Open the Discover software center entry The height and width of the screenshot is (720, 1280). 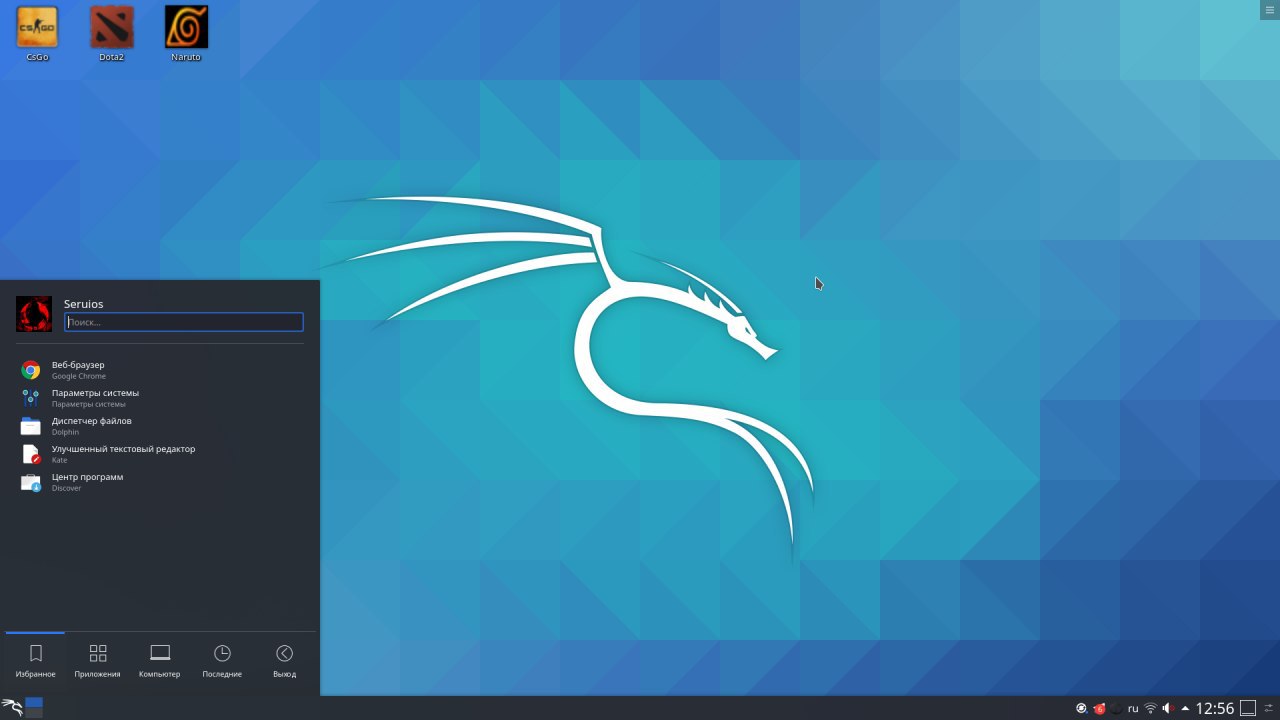pos(160,482)
